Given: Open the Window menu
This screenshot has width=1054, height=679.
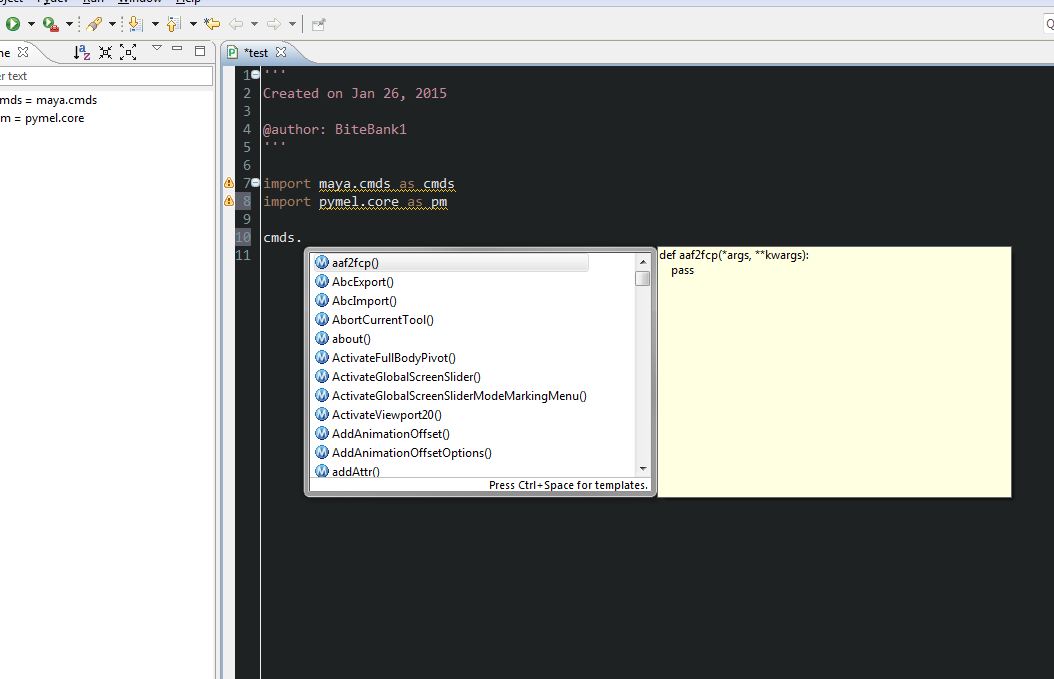Looking at the screenshot, I should [140, 2].
